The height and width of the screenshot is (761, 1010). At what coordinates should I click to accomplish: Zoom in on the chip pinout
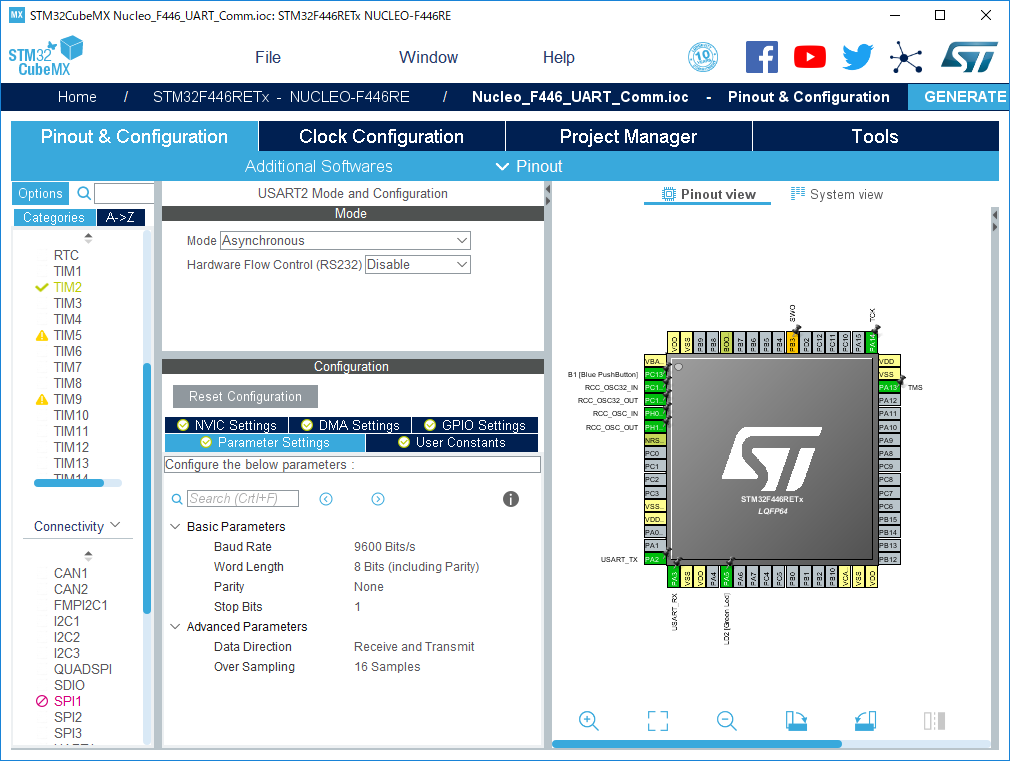(589, 720)
